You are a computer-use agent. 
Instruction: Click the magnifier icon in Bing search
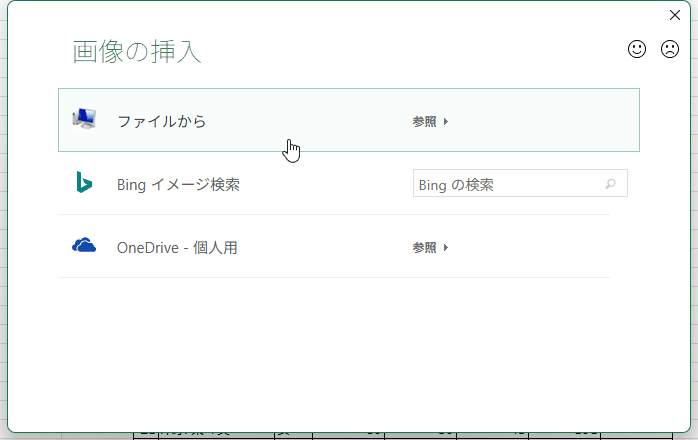coord(611,184)
